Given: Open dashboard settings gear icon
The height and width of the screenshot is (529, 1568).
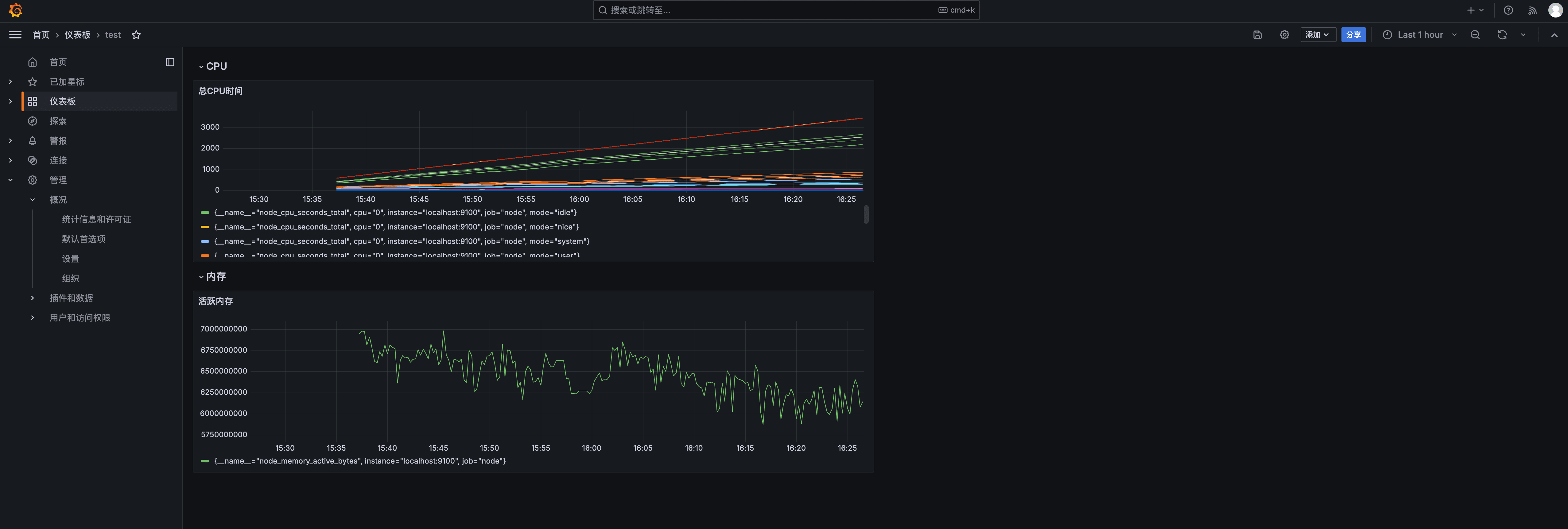Looking at the screenshot, I should point(1284,35).
